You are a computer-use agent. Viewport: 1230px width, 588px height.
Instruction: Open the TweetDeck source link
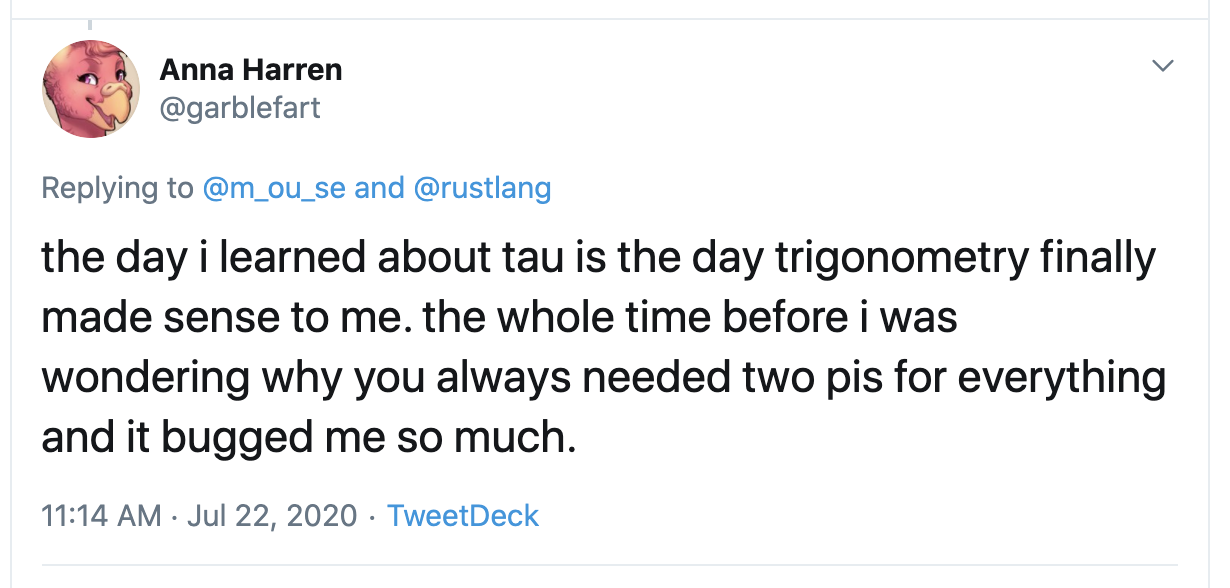[463, 516]
